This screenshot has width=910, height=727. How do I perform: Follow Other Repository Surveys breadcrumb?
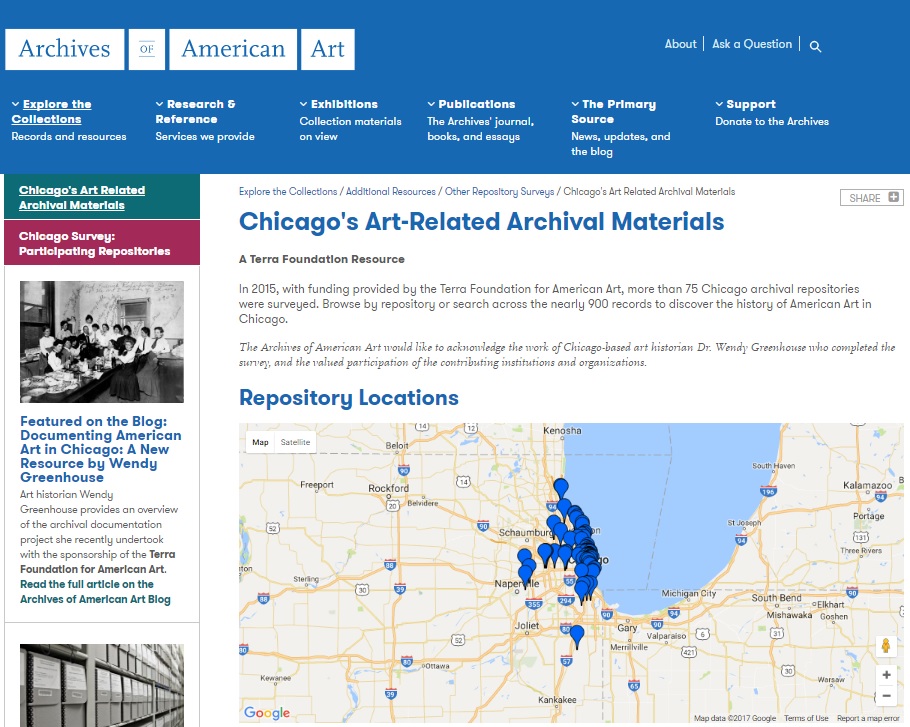pyautogui.click(x=499, y=191)
